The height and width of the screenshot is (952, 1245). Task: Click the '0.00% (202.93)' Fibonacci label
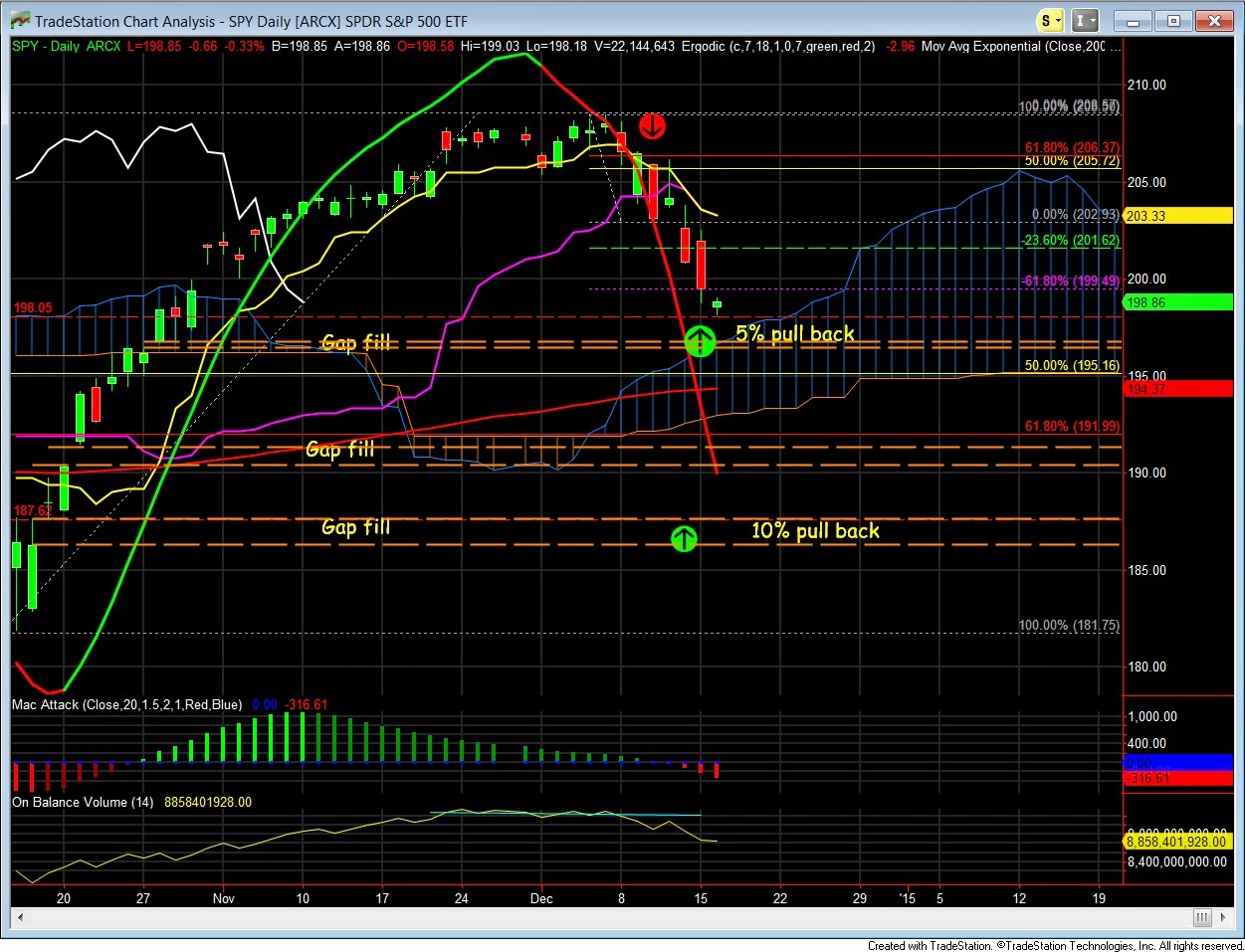point(1075,215)
